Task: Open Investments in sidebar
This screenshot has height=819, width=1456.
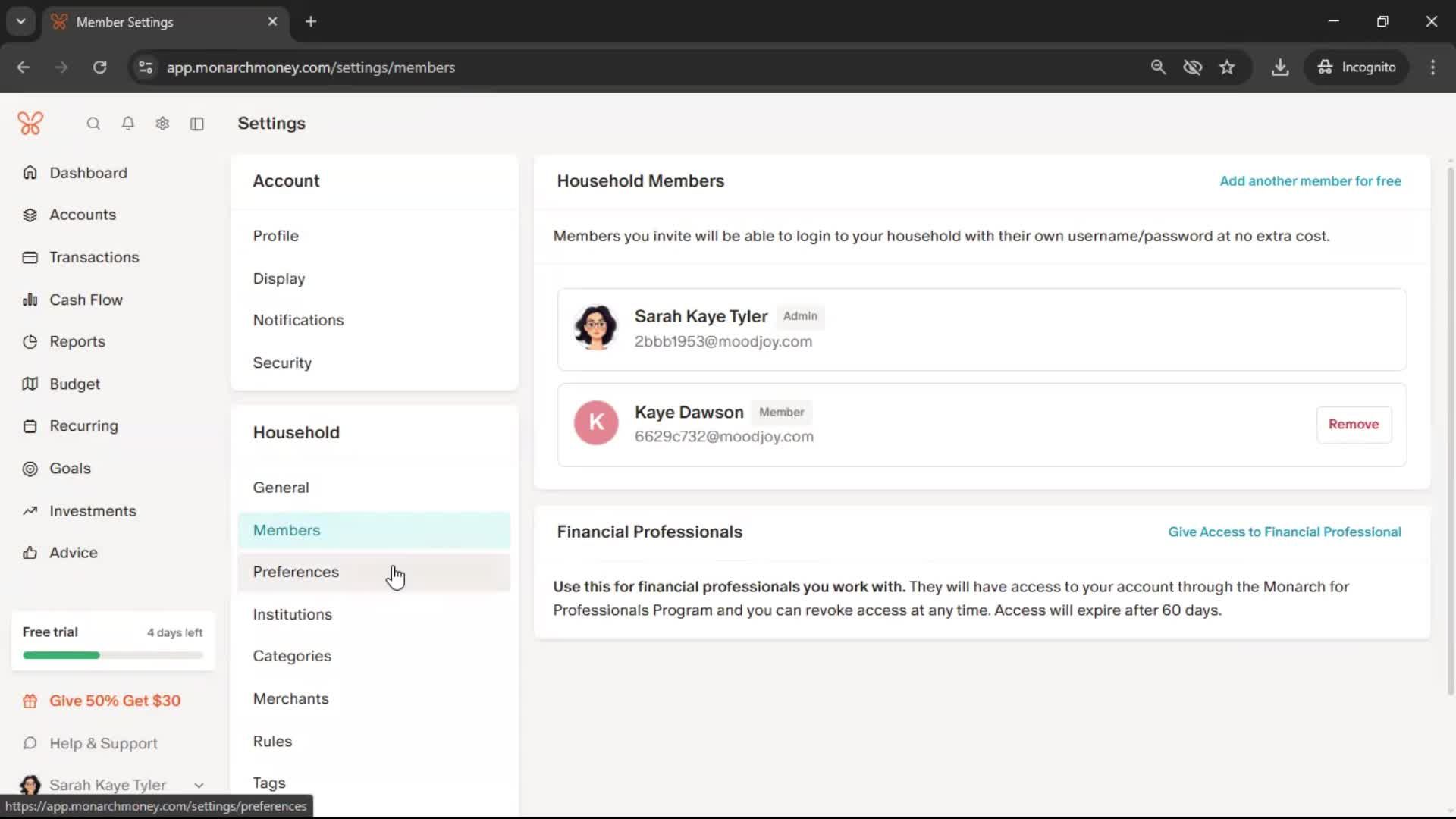Action: pyautogui.click(x=93, y=511)
